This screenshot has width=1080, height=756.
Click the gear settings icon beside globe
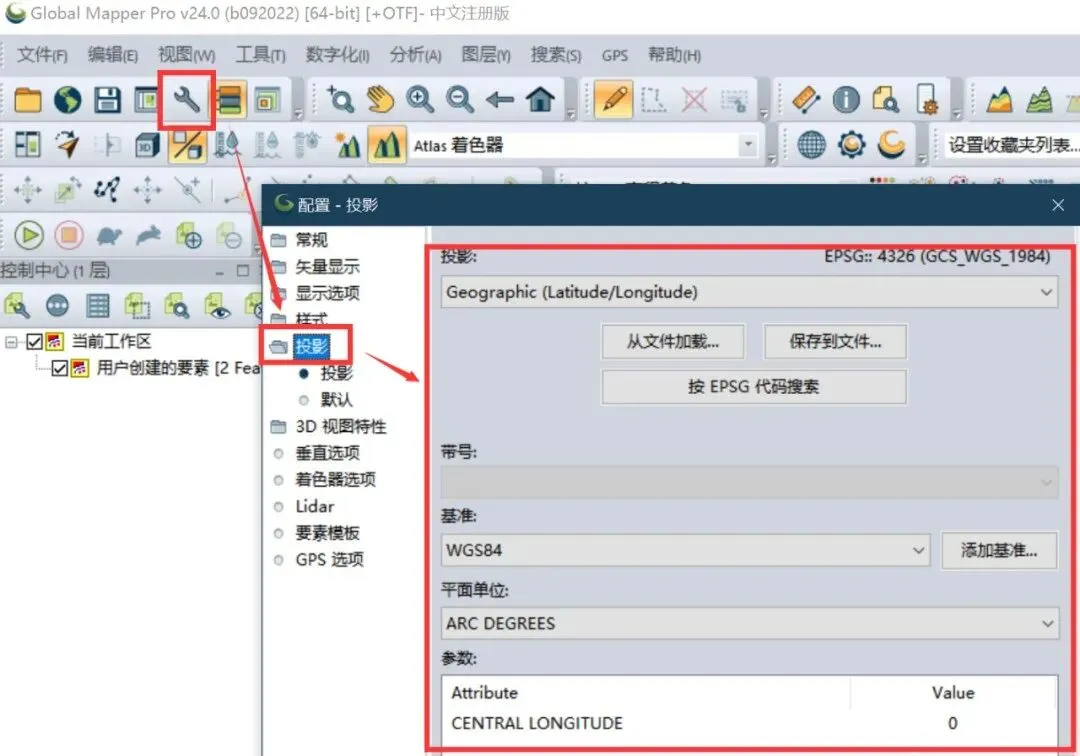(851, 145)
